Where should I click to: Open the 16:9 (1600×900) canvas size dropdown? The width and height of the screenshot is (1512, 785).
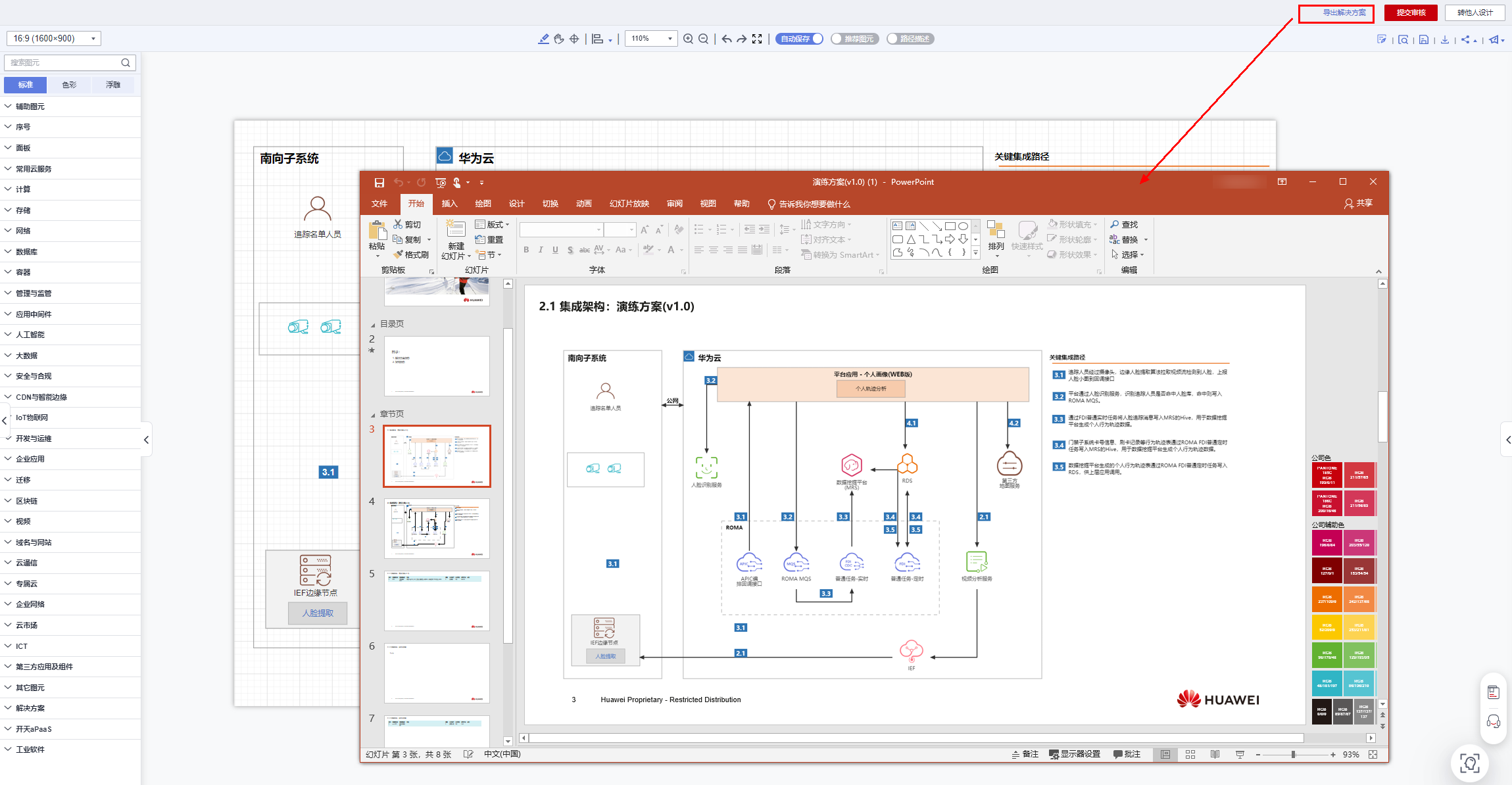(x=54, y=39)
